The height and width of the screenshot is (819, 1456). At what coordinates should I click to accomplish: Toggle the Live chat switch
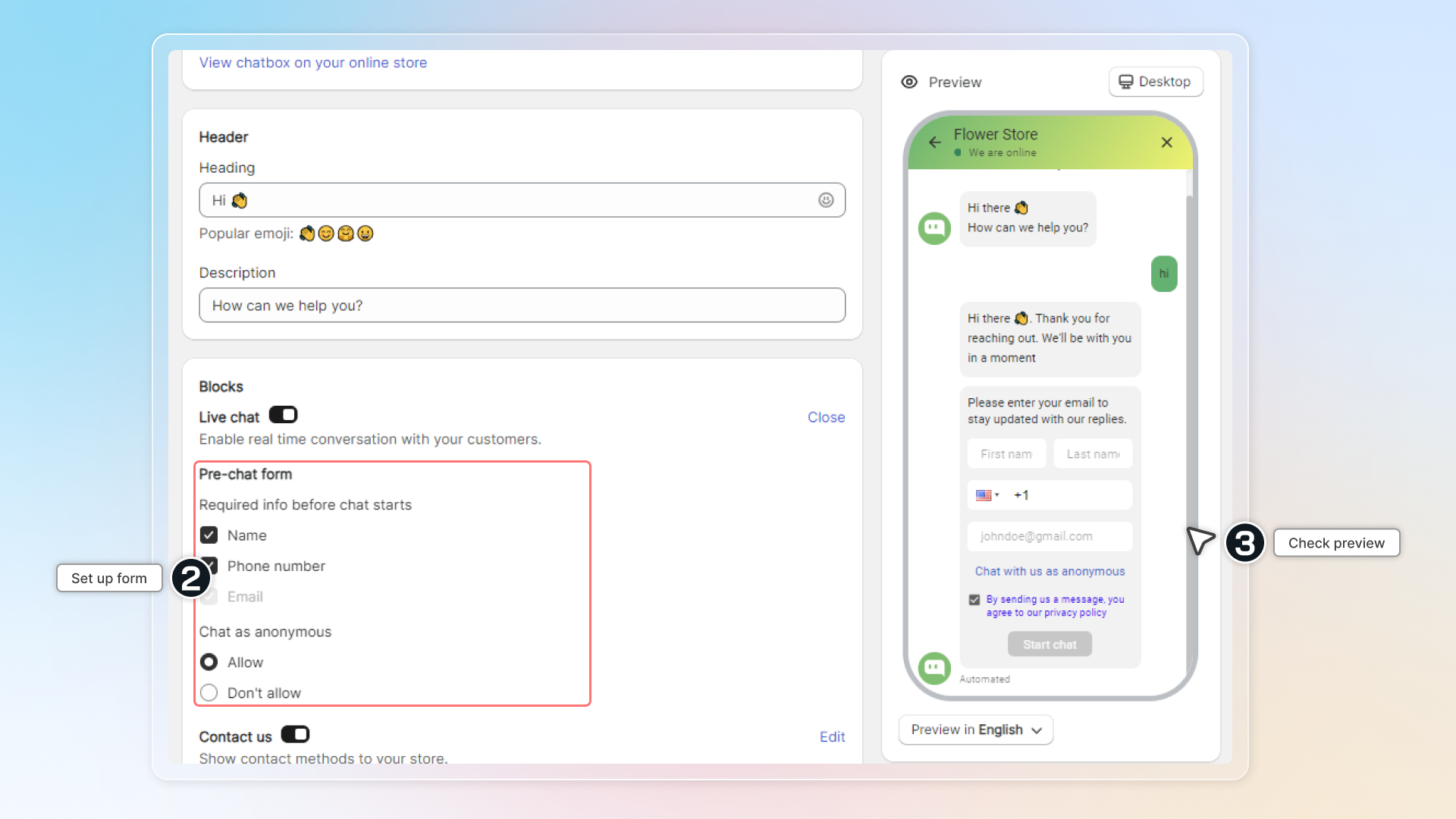click(283, 416)
